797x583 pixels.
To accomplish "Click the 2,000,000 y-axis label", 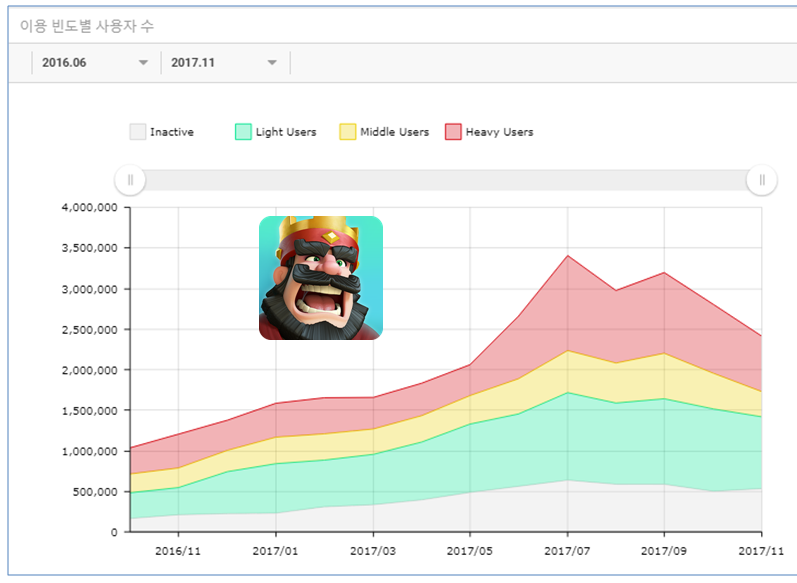I will coord(89,370).
